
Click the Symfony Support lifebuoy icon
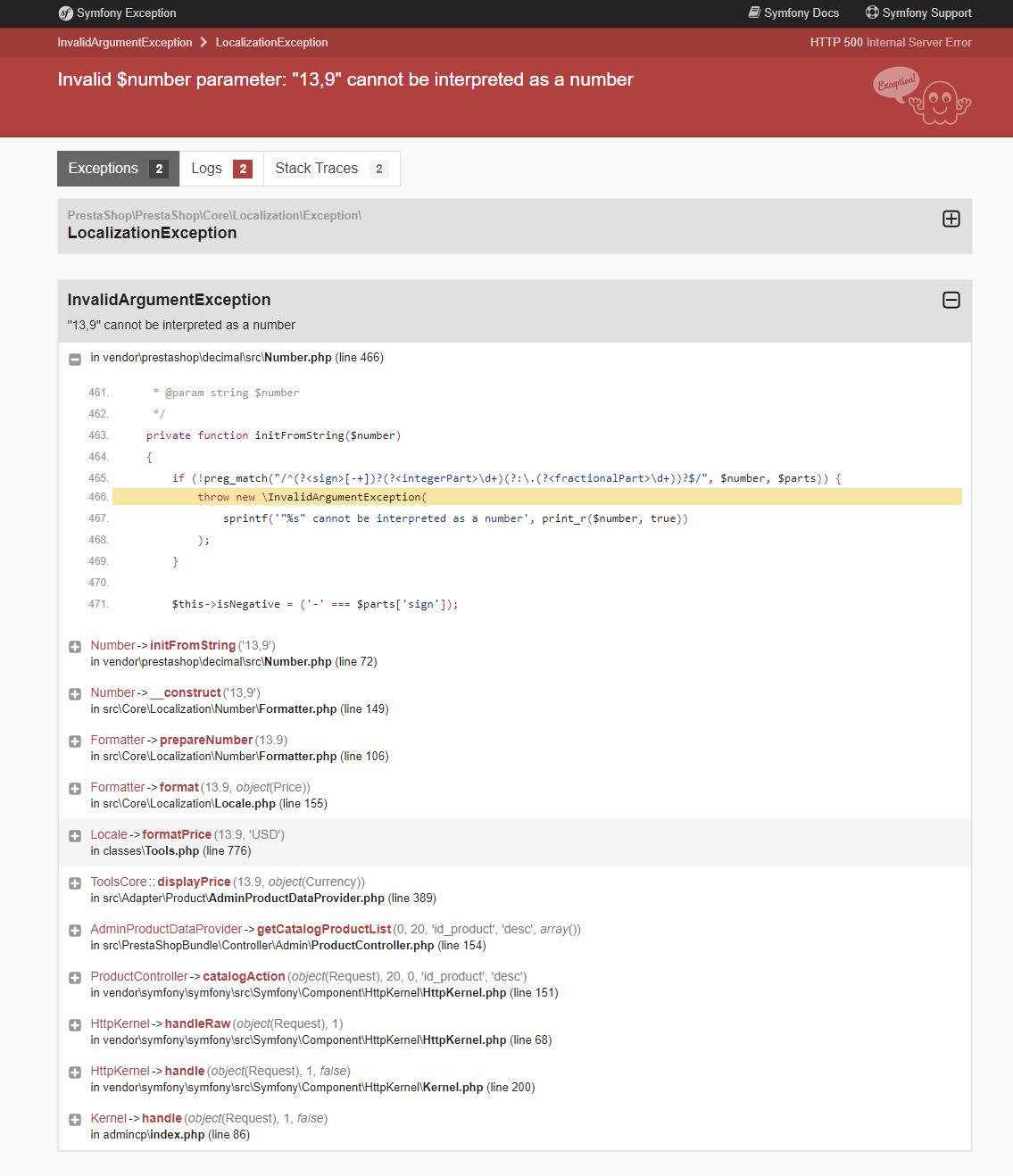(872, 12)
